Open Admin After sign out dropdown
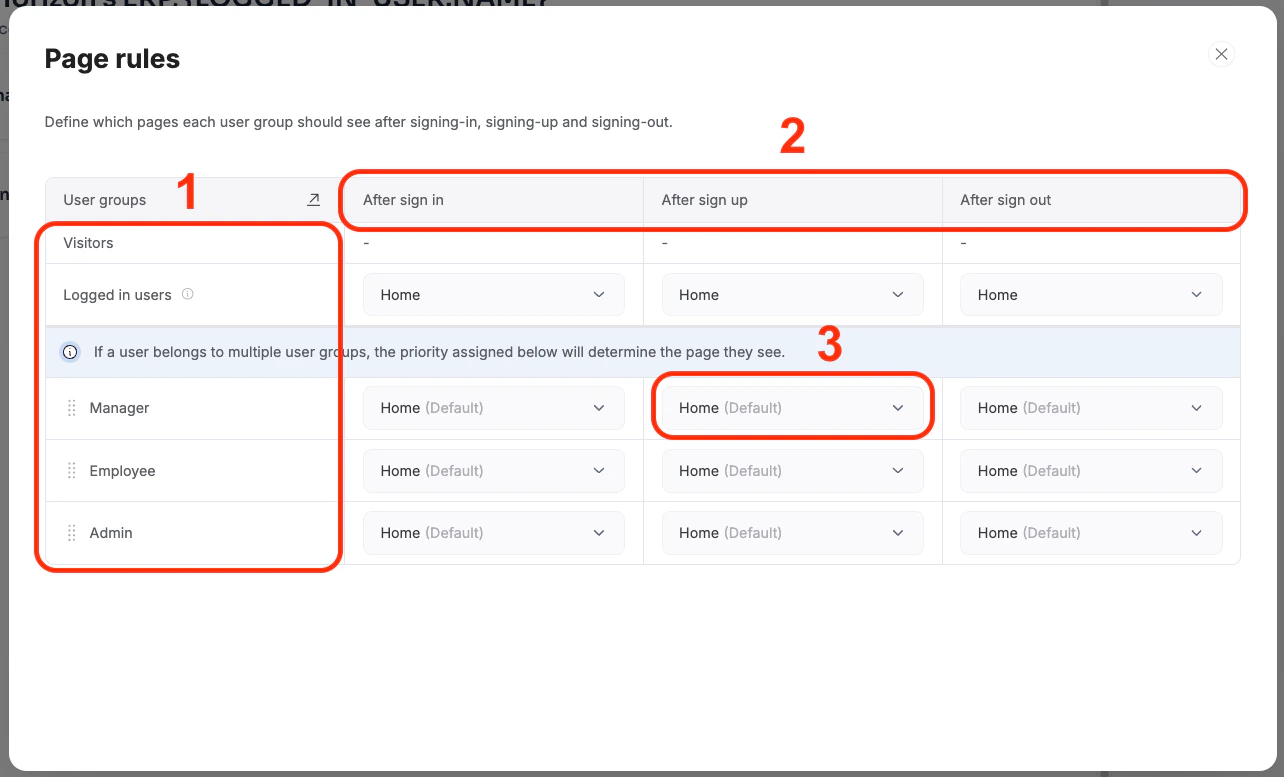 pos(1091,533)
